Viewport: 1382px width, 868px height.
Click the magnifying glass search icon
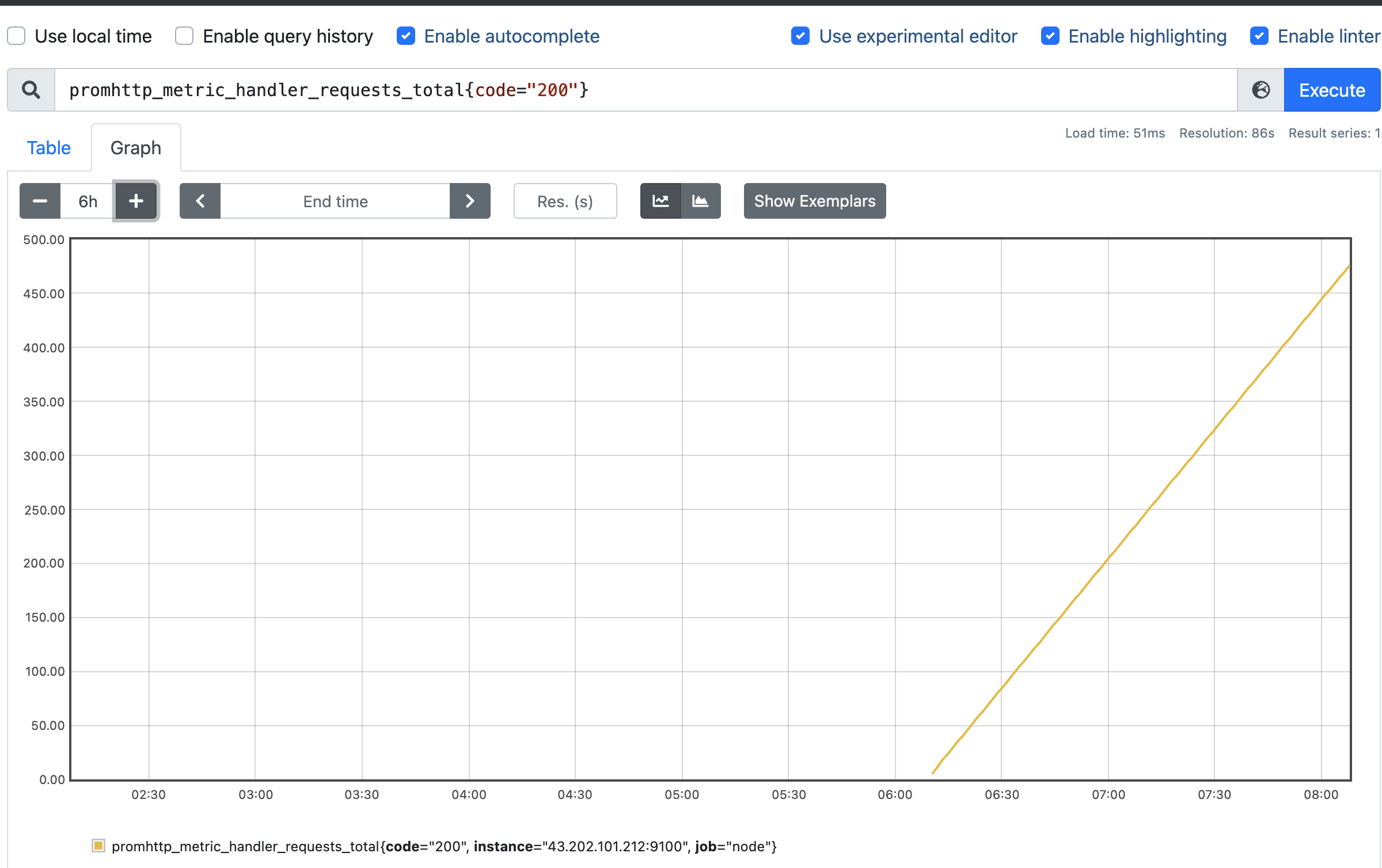point(31,90)
